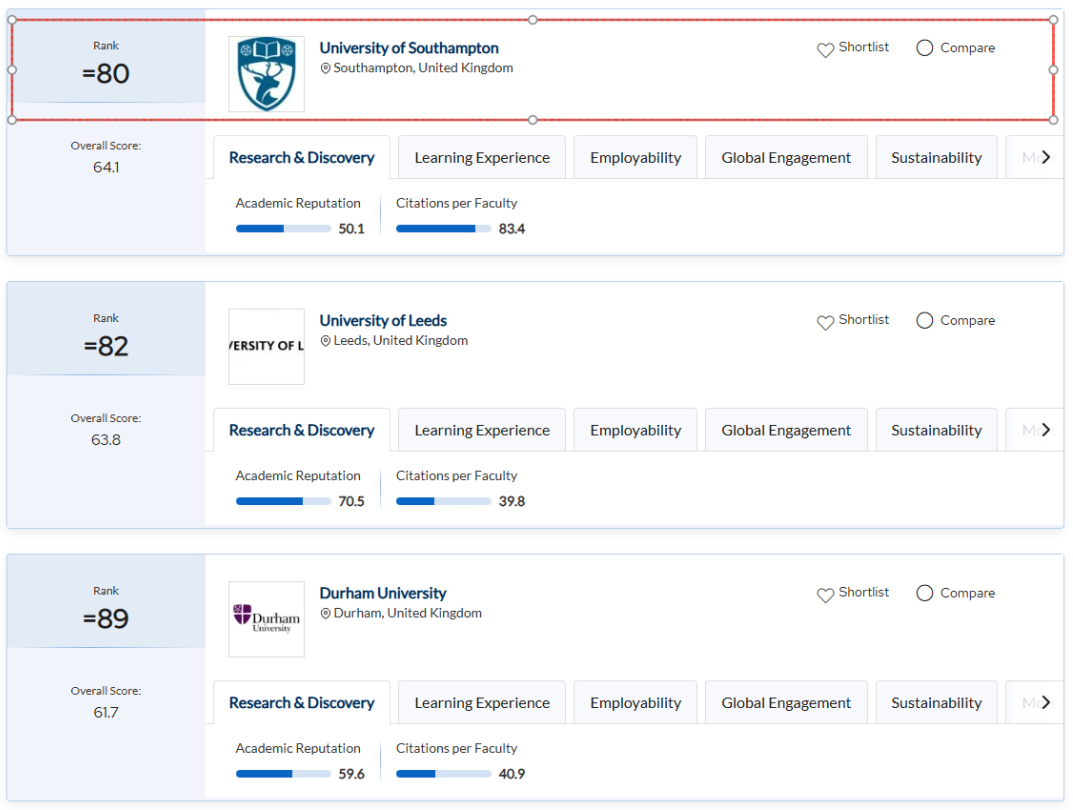
Task: Click the overall score 61.7
Action: 106,712
